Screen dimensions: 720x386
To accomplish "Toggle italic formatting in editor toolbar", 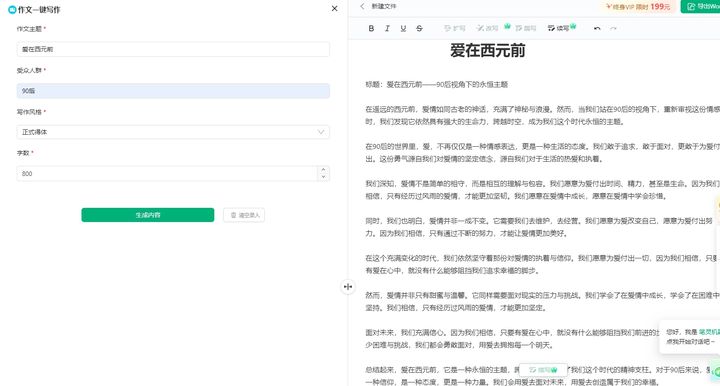I will (x=387, y=28).
